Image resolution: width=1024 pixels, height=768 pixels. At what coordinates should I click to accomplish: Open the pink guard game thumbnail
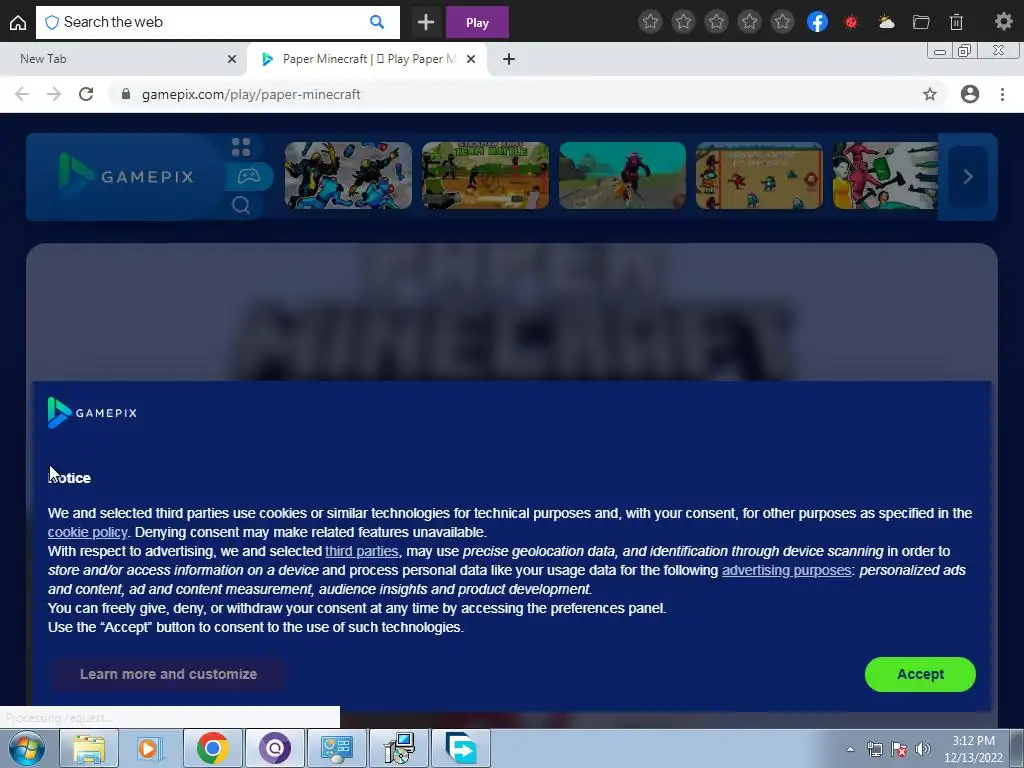point(885,176)
